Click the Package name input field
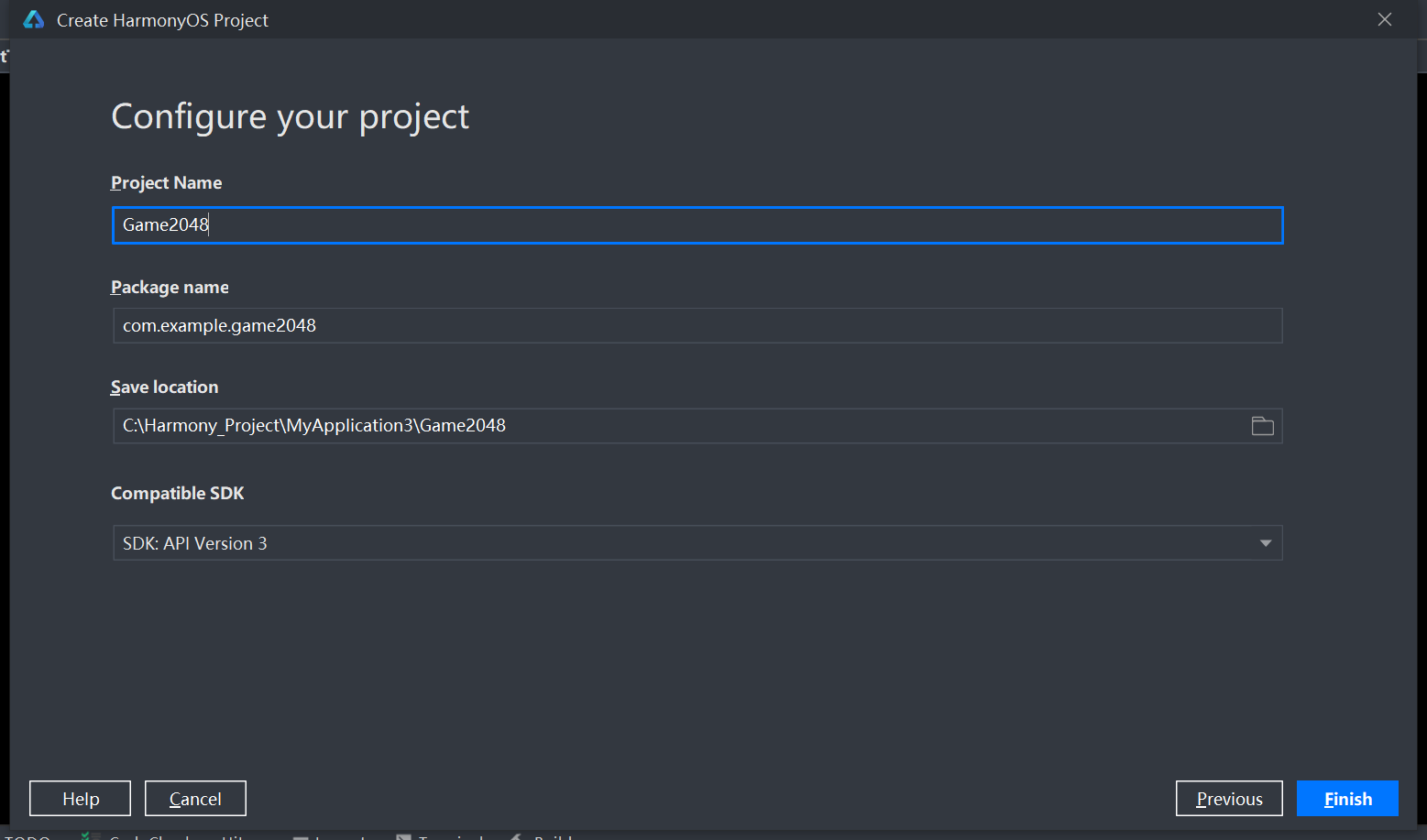 click(697, 325)
